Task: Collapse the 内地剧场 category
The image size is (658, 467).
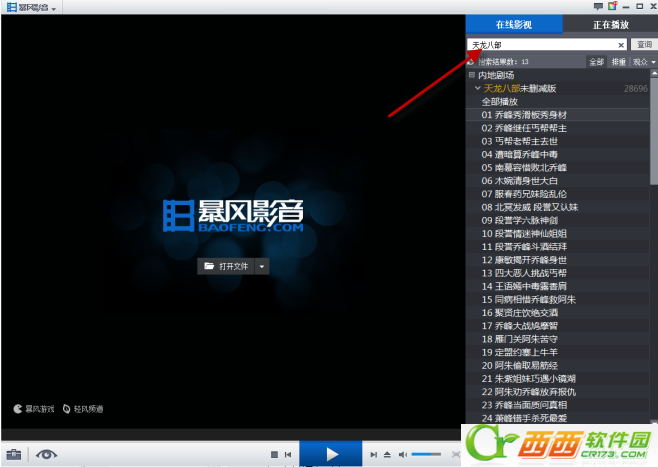Action: (x=472, y=75)
